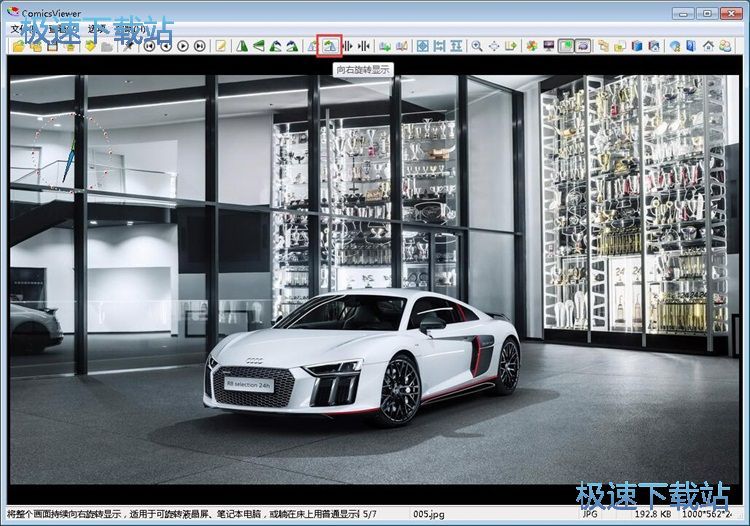Click the monitor full screen icon
This screenshot has width=750, height=526.
(x=548, y=46)
